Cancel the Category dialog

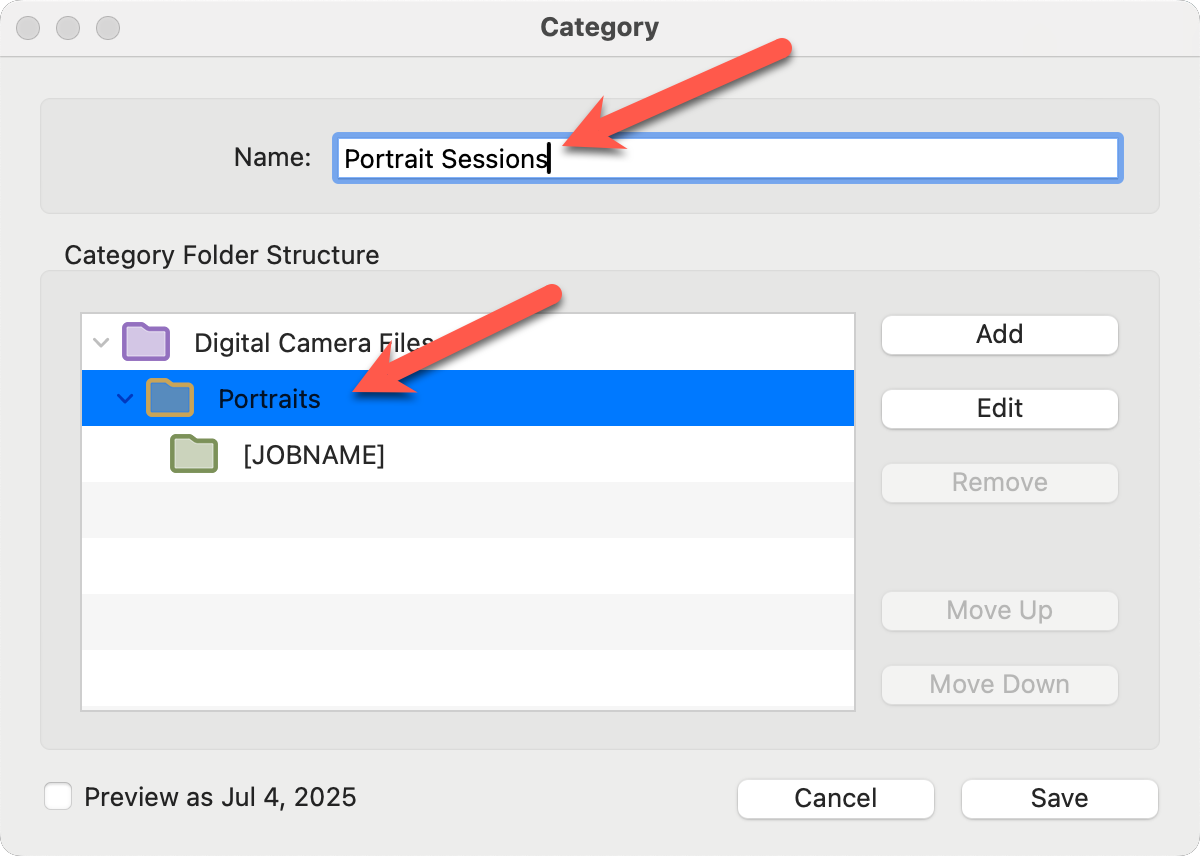coord(835,798)
